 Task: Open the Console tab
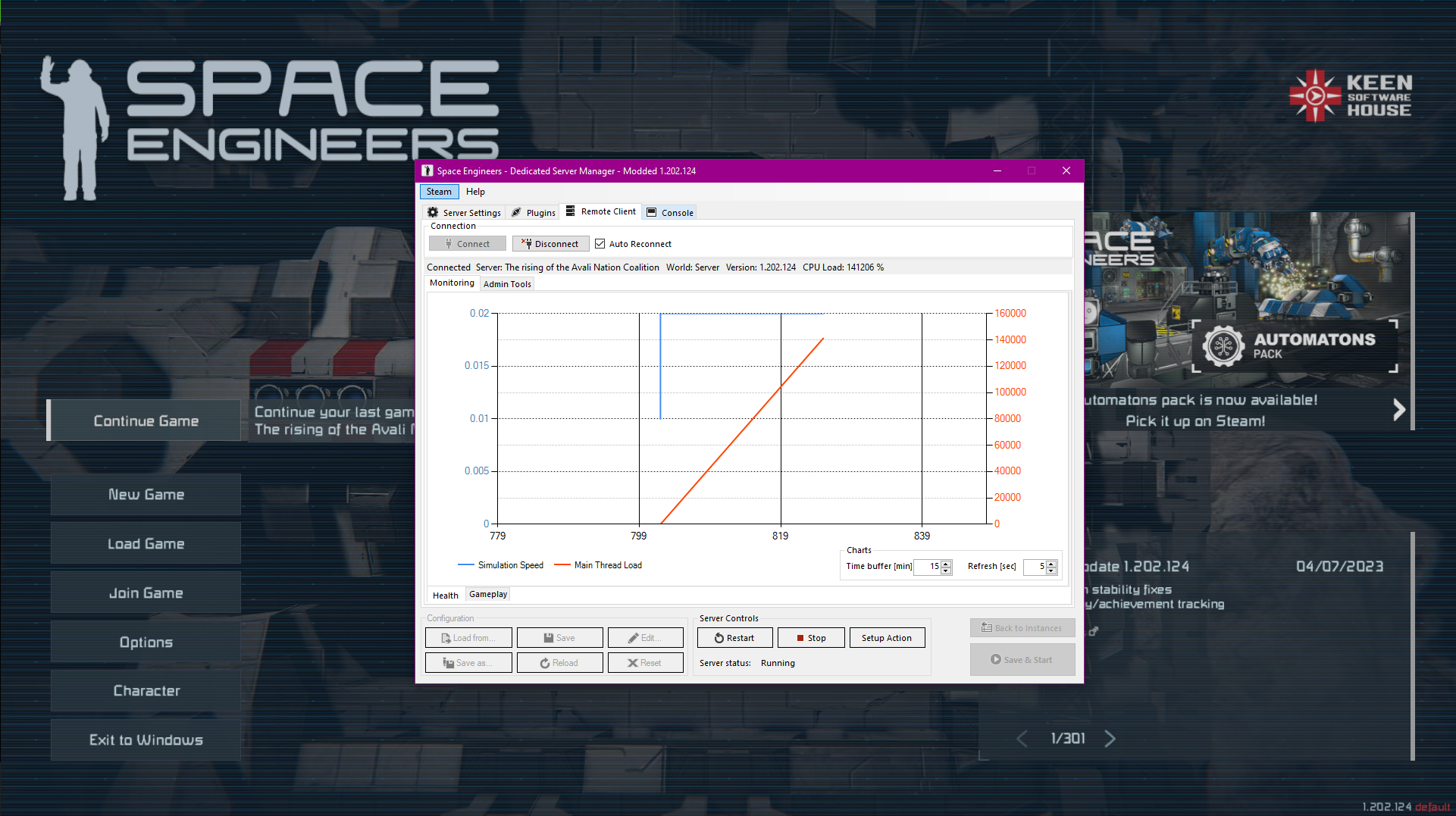tap(670, 213)
